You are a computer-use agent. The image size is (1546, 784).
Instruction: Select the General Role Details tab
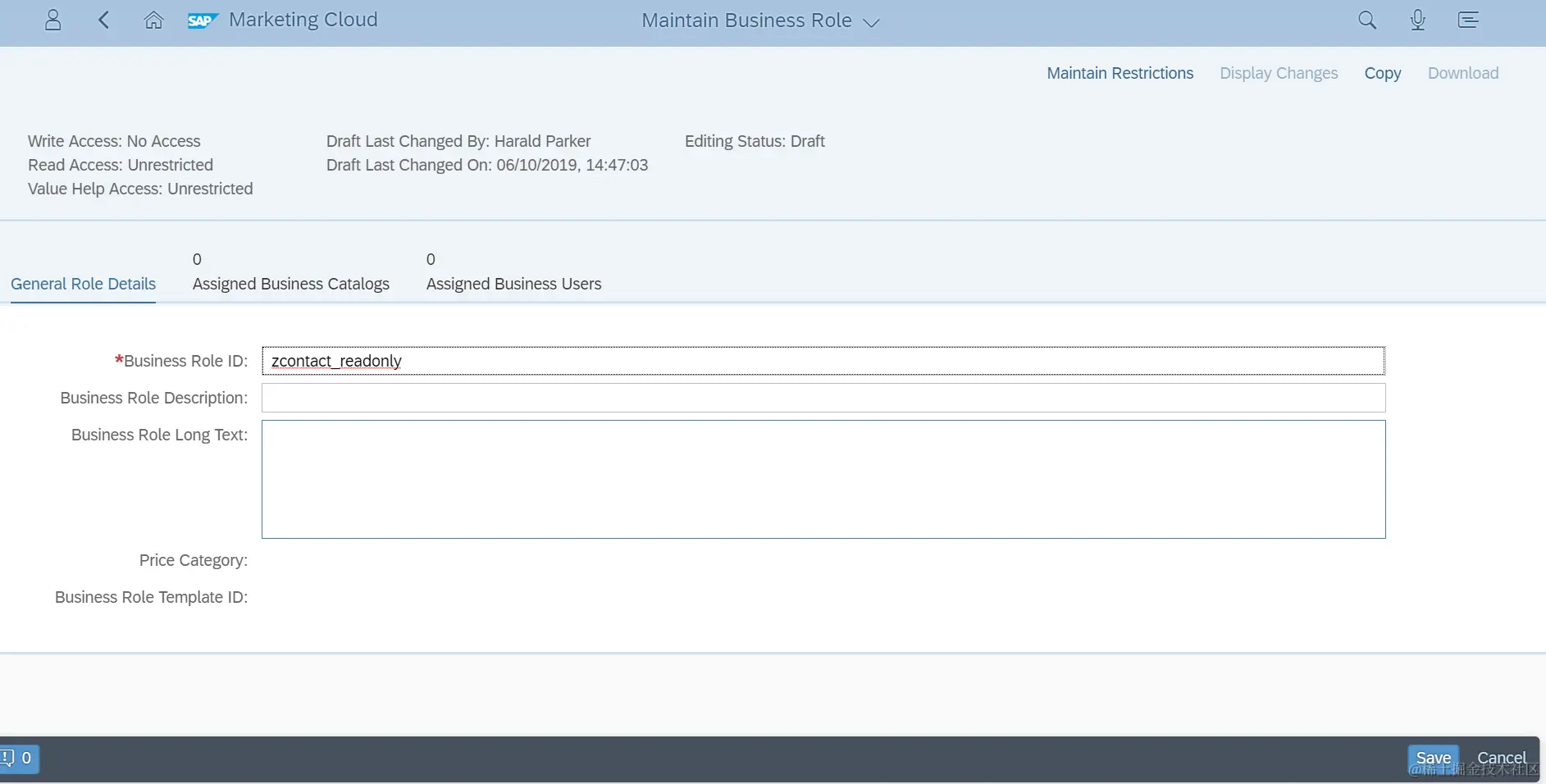pyautogui.click(x=83, y=284)
